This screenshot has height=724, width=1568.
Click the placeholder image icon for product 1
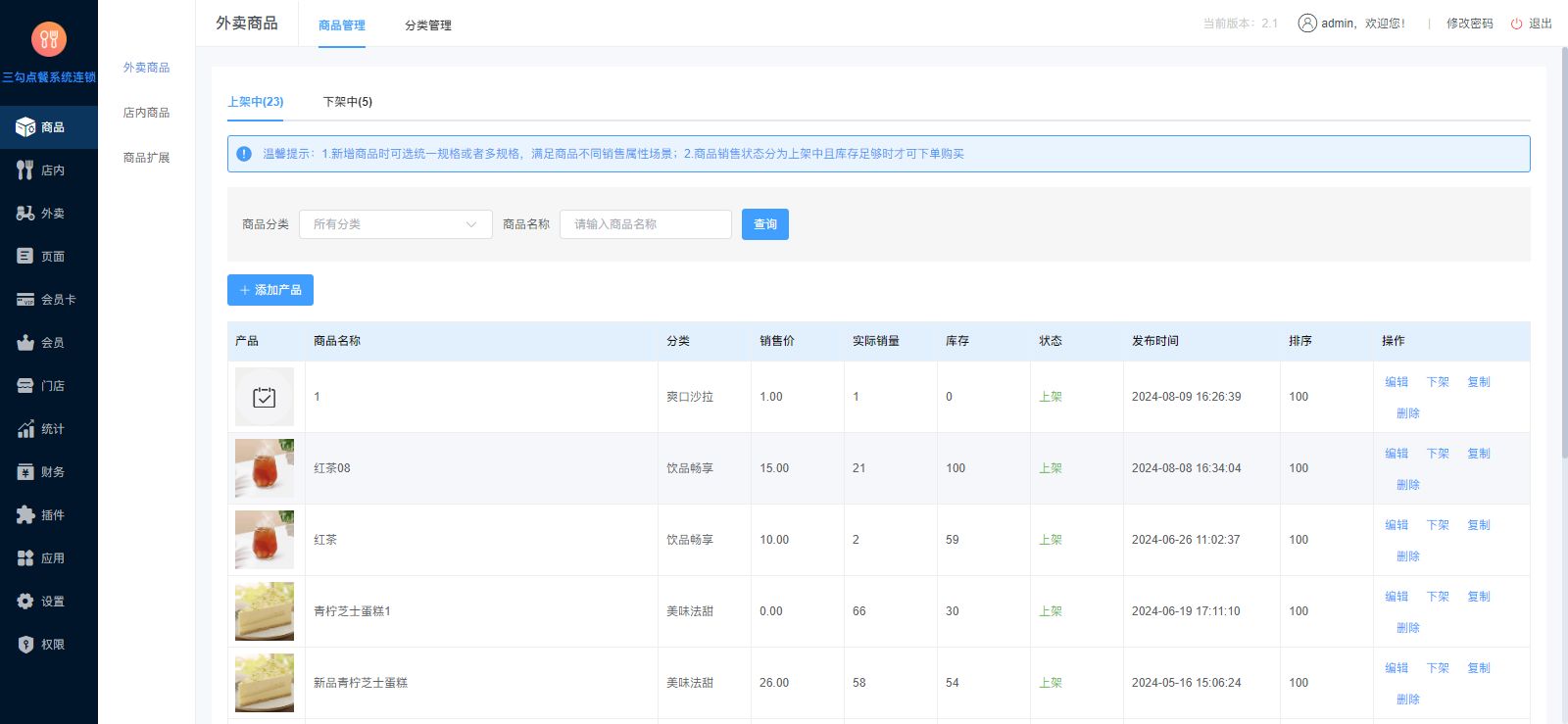[x=265, y=397]
